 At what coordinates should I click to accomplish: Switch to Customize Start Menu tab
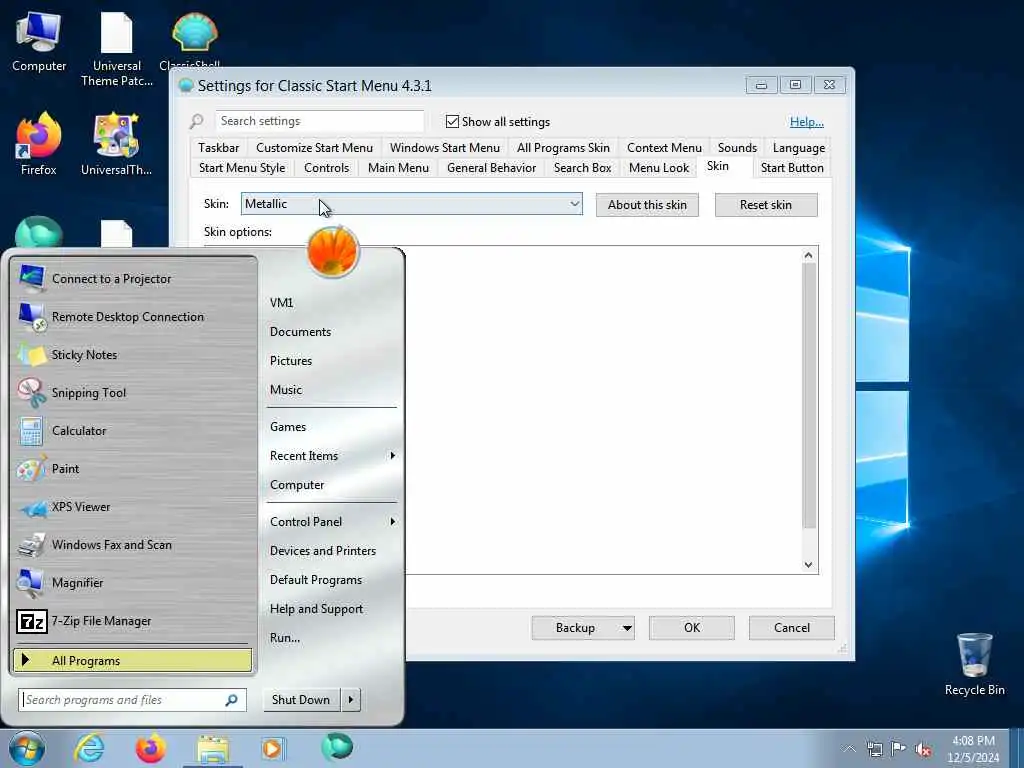coord(314,148)
